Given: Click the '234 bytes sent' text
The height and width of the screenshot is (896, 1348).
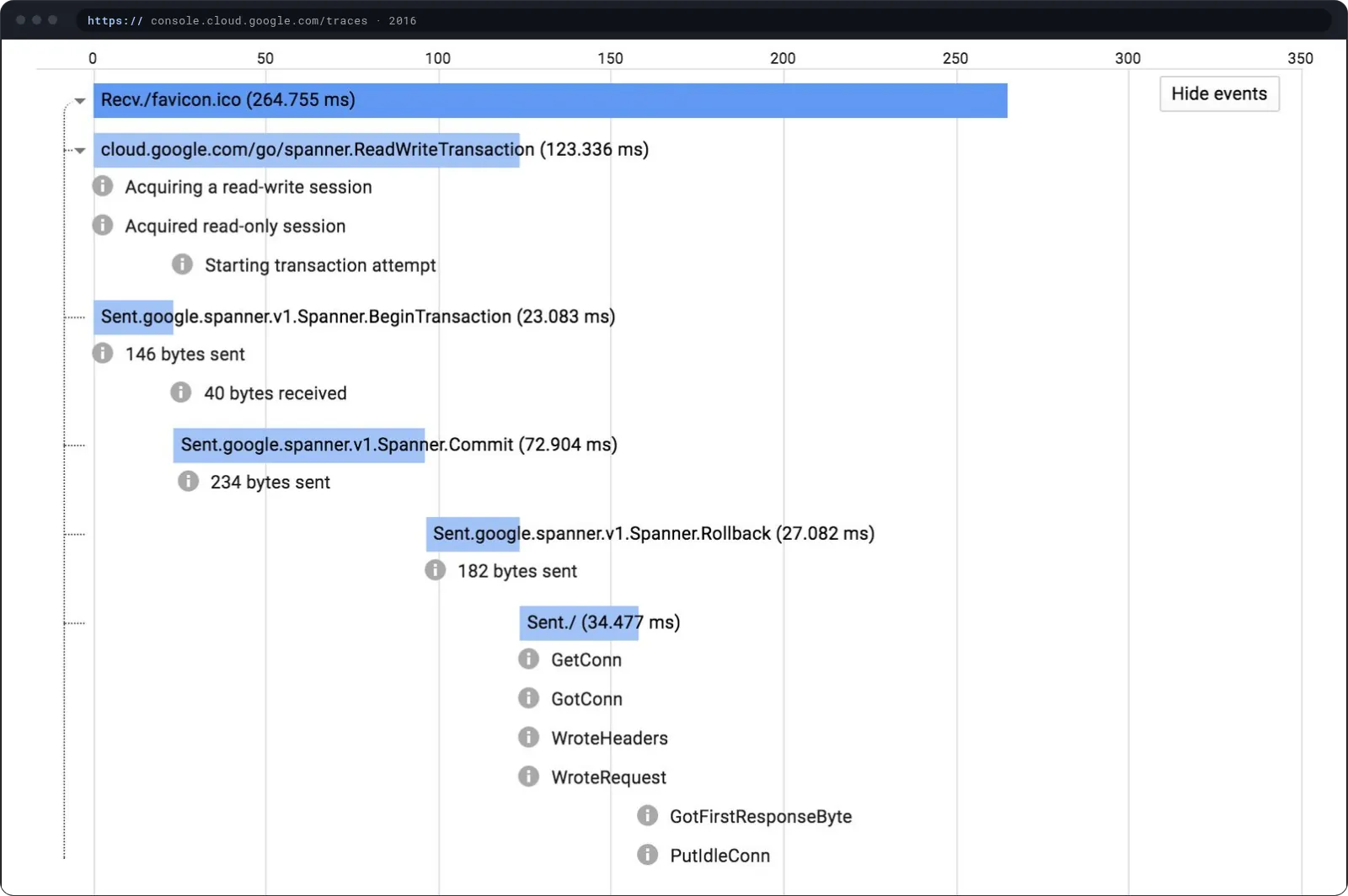Looking at the screenshot, I should coord(270,482).
